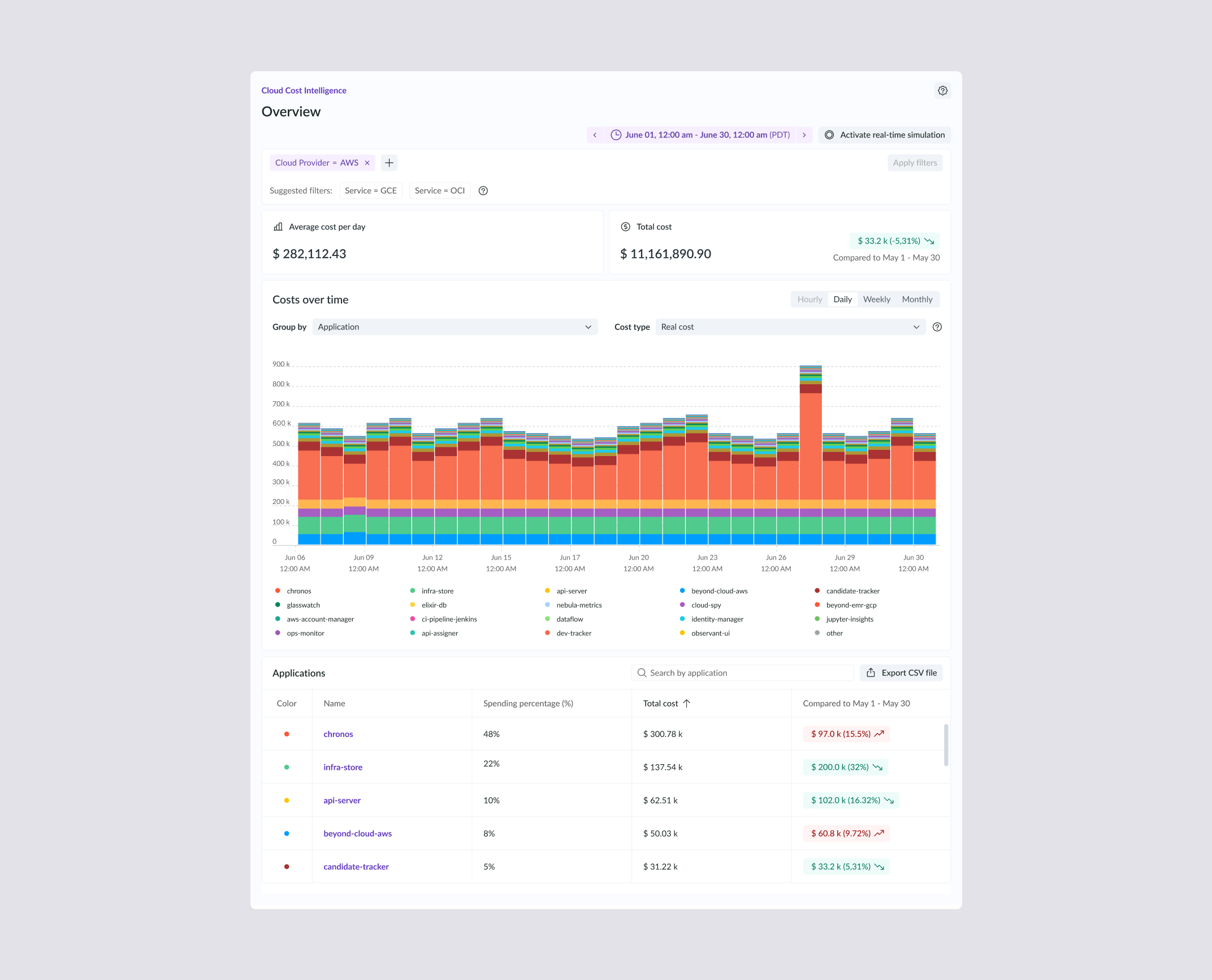Click the $ 60.8 k (9.72%) badge
Image resolution: width=1212 pixels, height=980 pixels.
[x=846, y=834]
